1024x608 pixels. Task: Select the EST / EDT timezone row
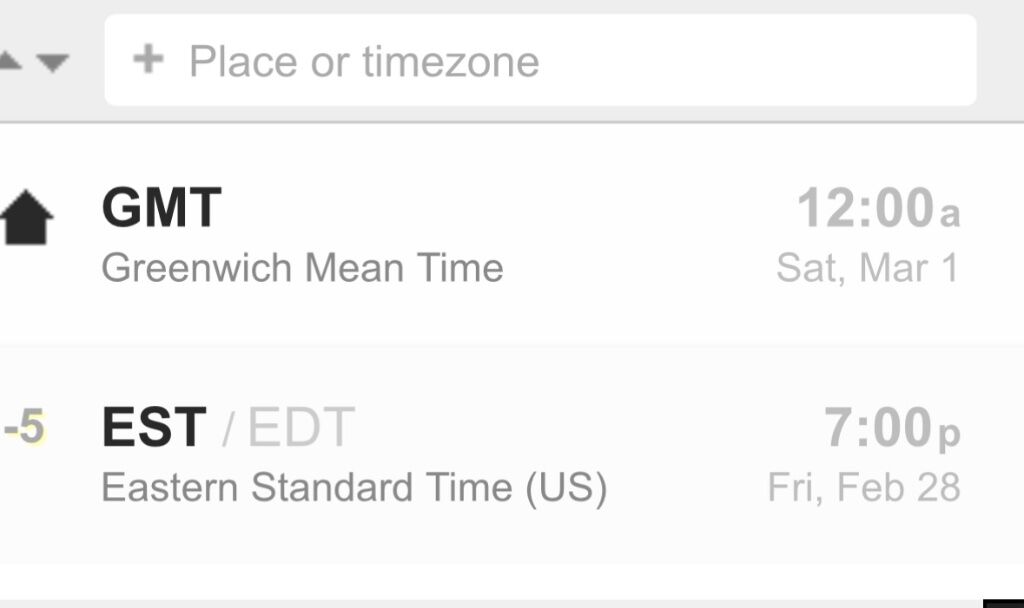click(x=512, y=455)
